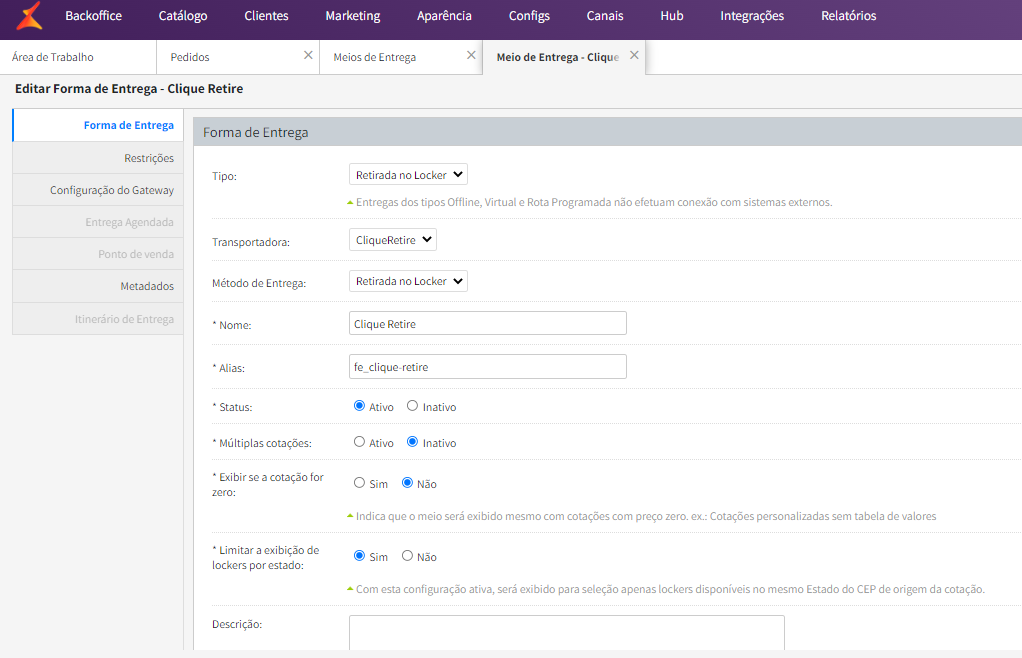This screenshot has width=1022, height=658.
Task: Select Forma de Entrega in the sidebar
Action: (98, 125)
